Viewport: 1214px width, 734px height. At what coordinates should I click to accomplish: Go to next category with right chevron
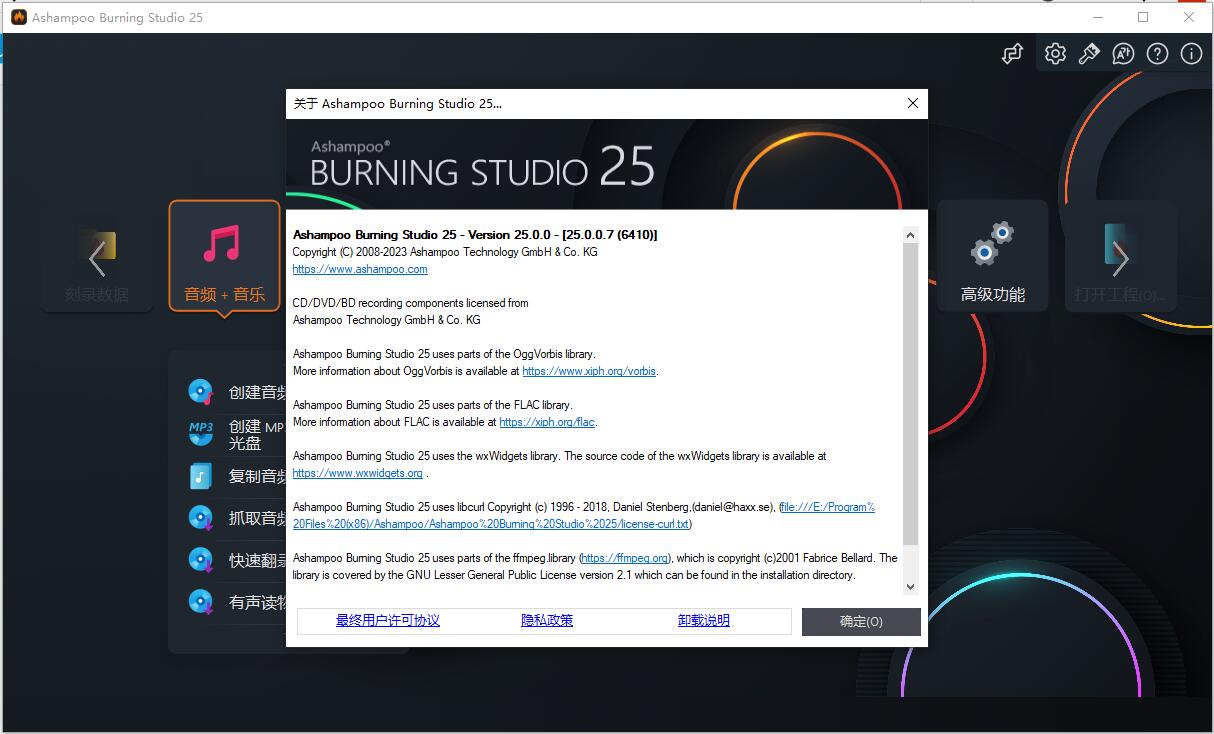coord(1120,260)
